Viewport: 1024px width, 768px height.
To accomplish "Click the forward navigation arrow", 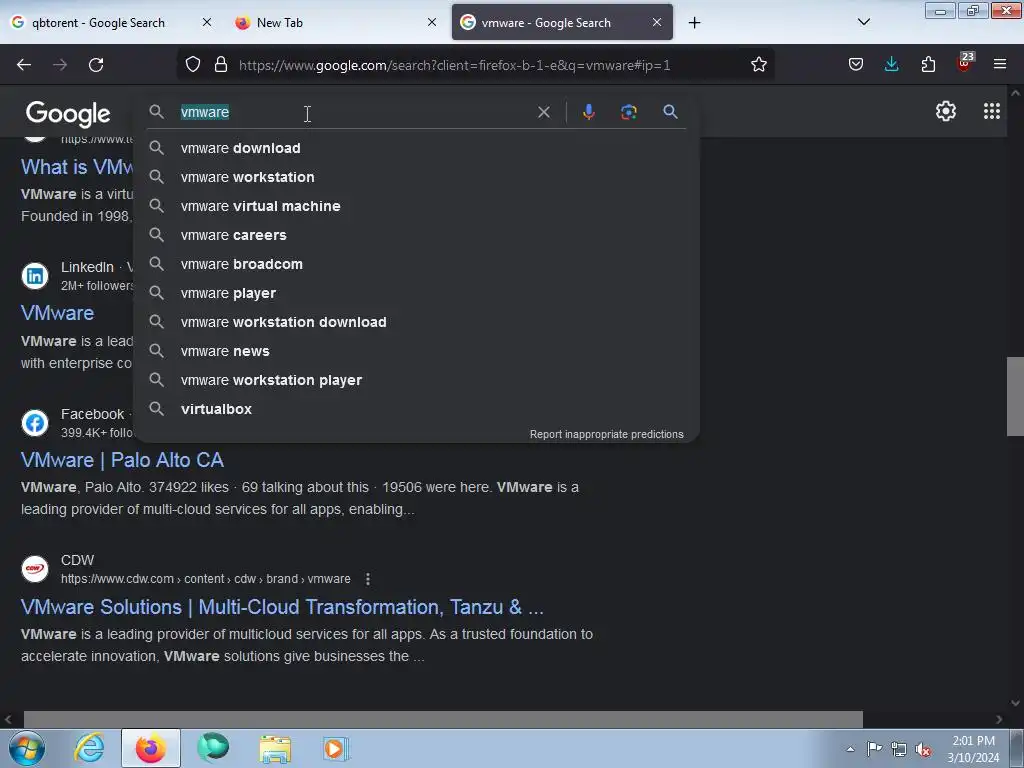I will (x=60, y=65).
